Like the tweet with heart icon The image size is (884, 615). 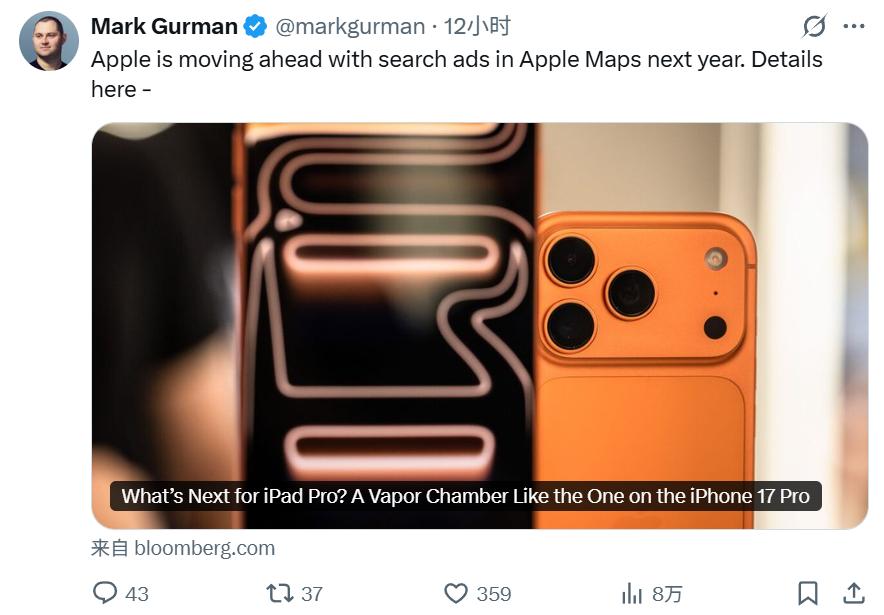coord(456,593)
